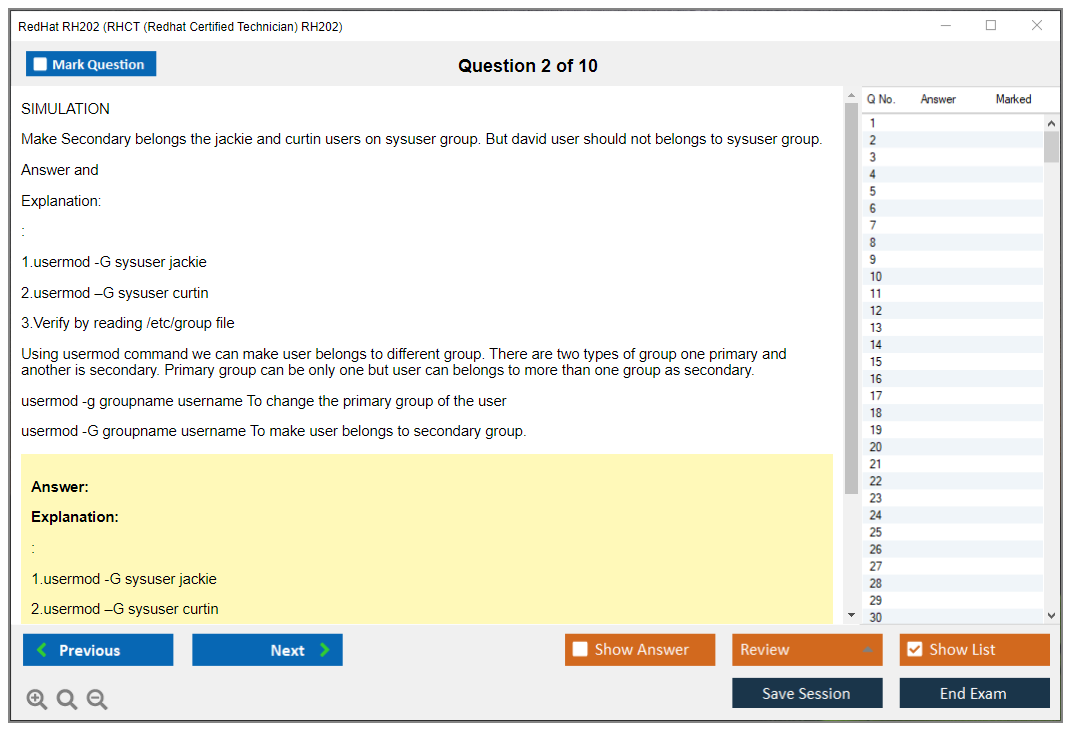Maximize the exam window
This screenshot has height=735, width=1075.
[x=991, y=26]
